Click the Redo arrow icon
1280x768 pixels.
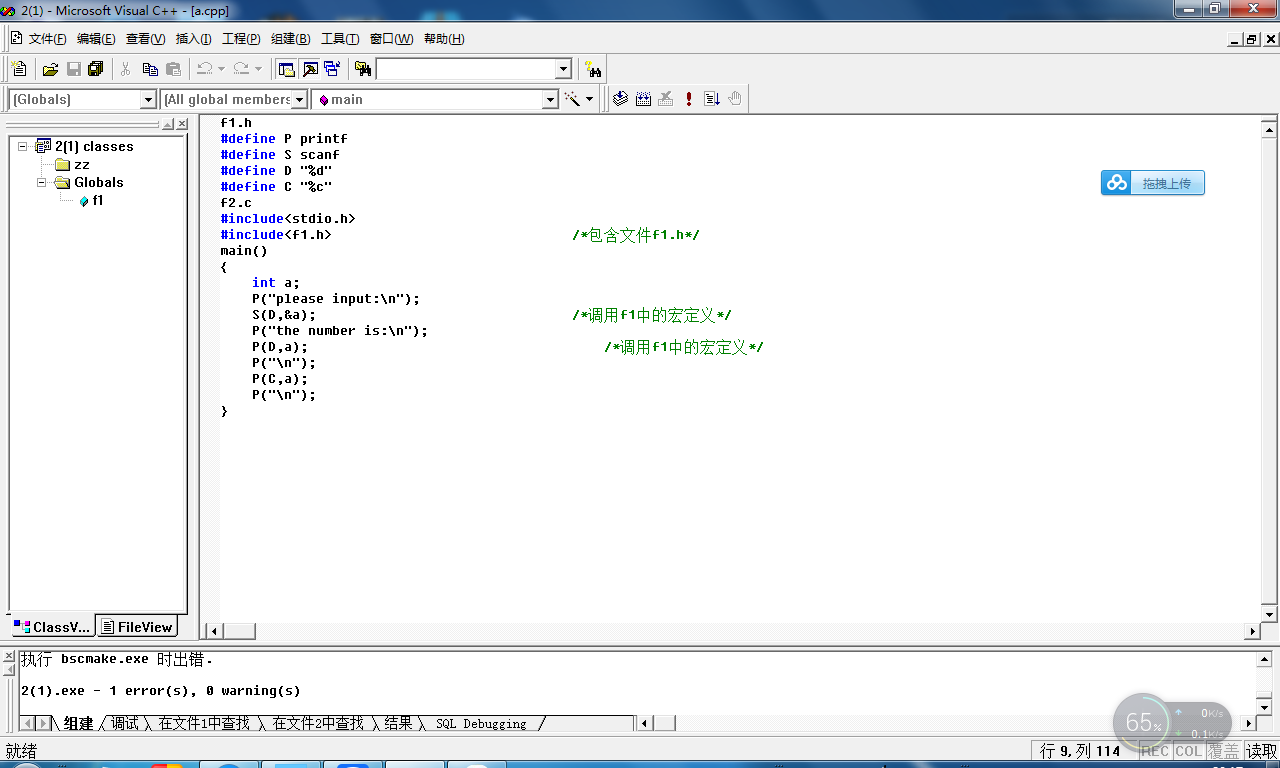tap(241, 69)
